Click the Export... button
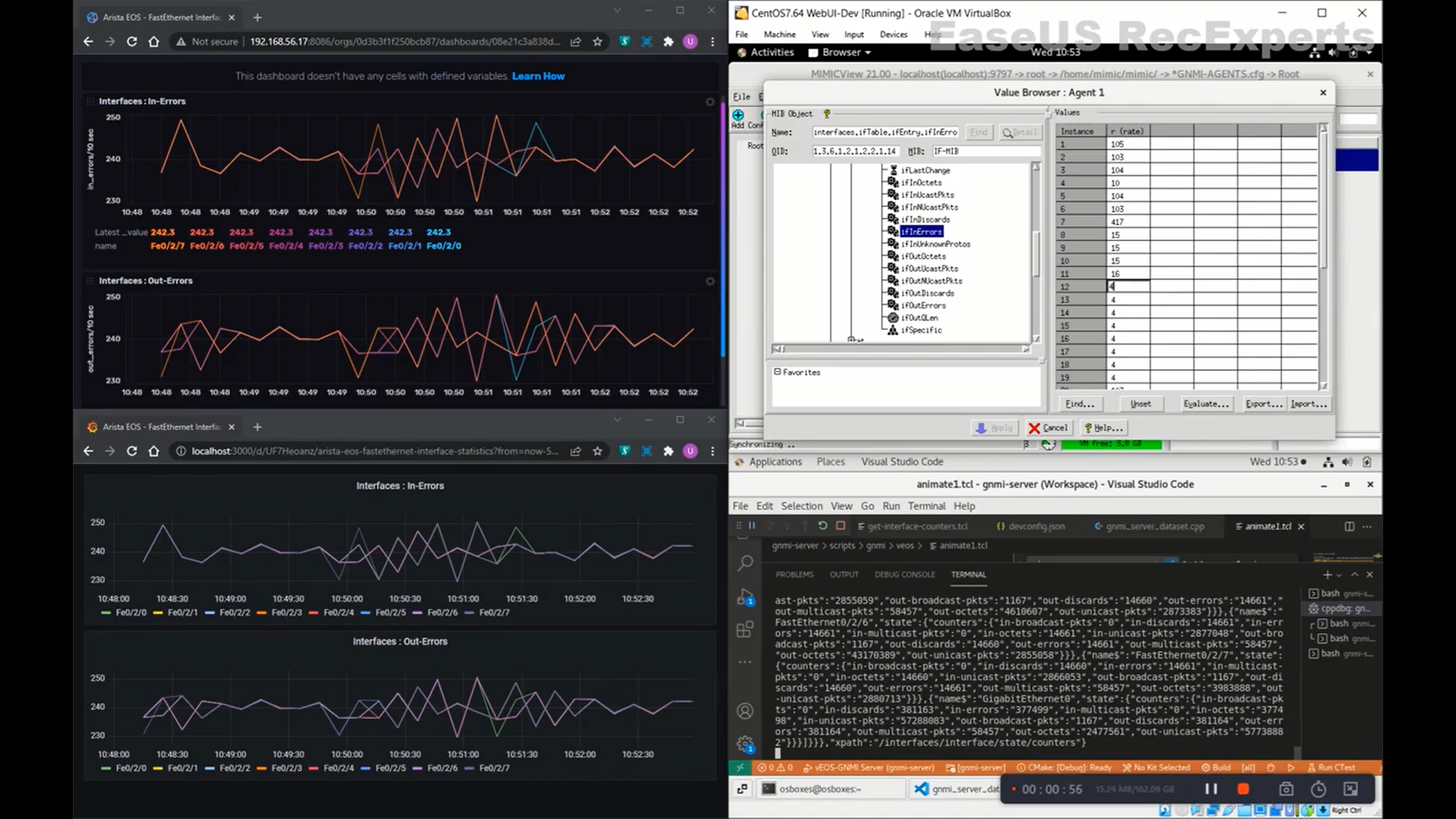Viewport: 1456px width, 819px height. tap(1263, 404)
